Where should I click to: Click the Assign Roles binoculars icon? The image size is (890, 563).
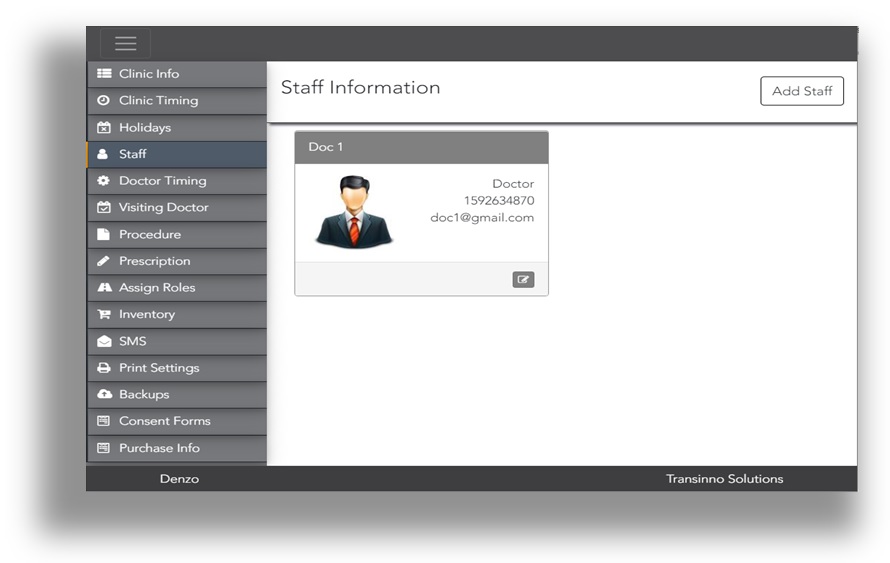tap(103, 288)
